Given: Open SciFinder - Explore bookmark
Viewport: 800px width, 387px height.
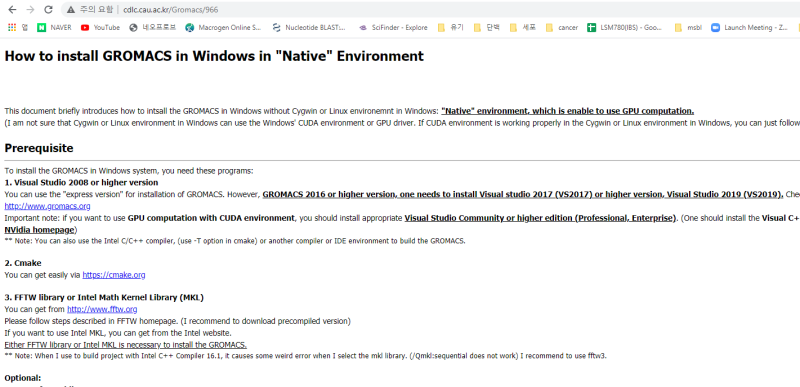Looking at the screenshot, I should click(393, 28).
